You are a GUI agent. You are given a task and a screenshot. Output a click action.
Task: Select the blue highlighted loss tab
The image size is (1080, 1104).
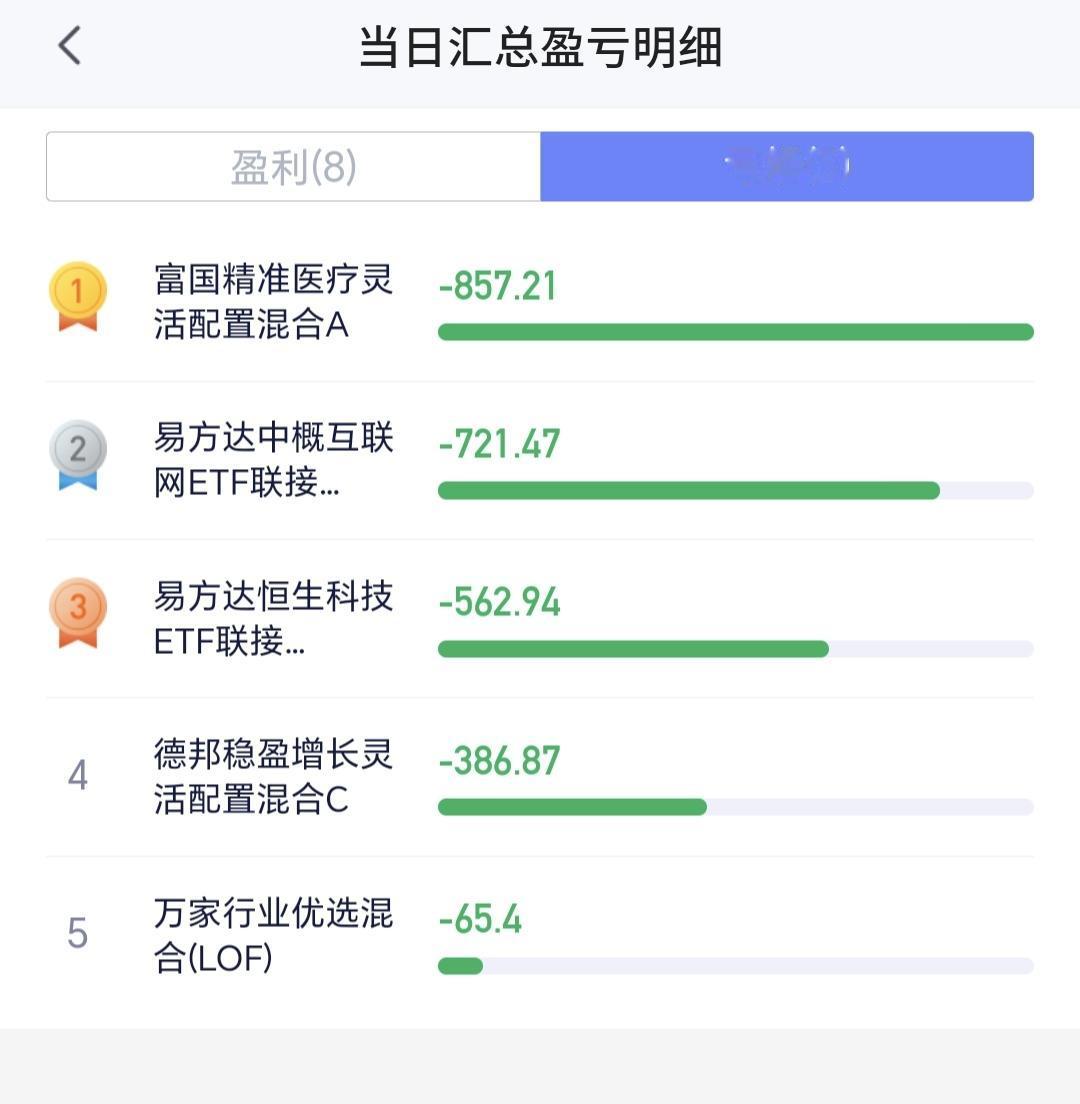tap(787, 167)
